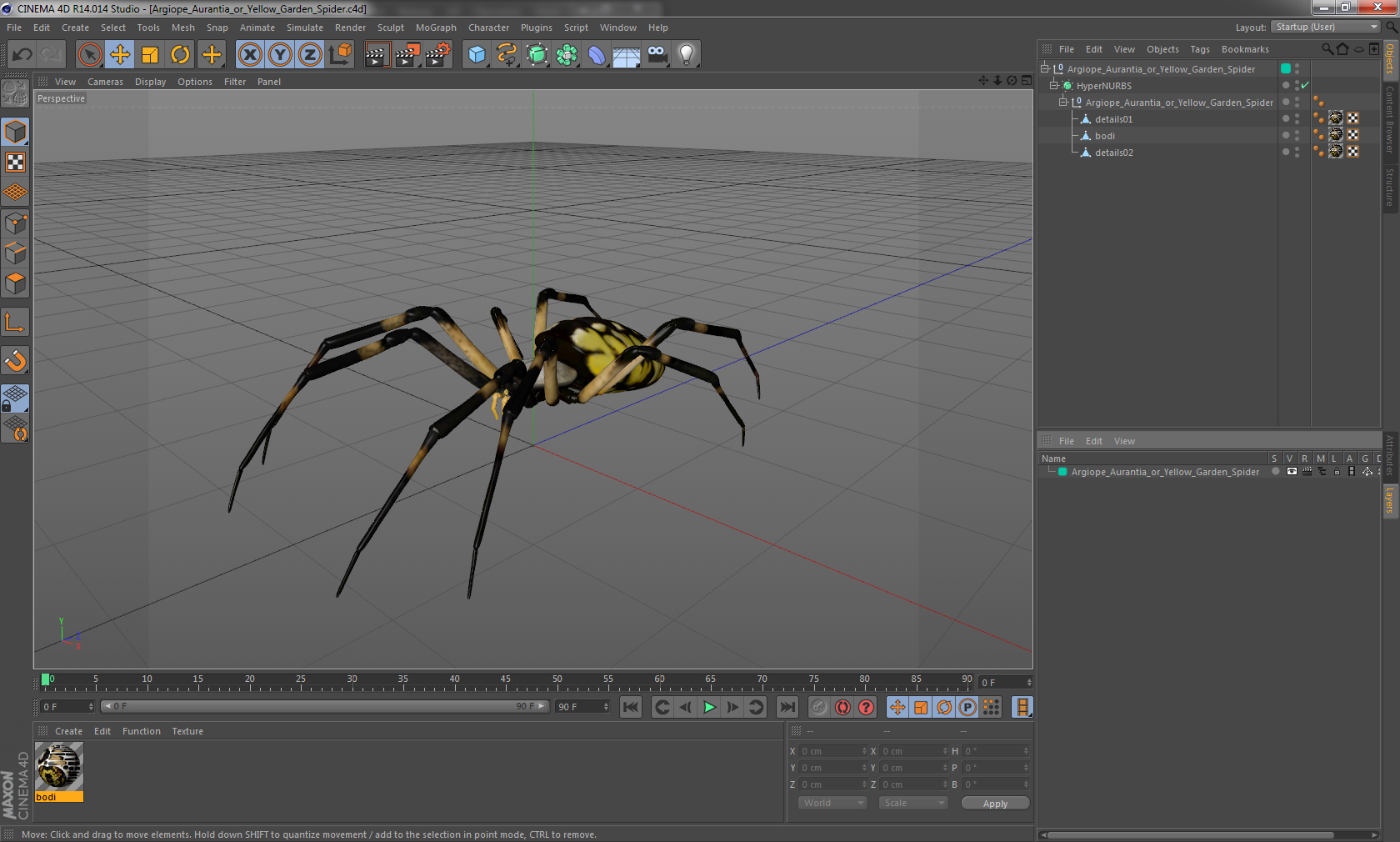Open viewport Cameras menu

click(x=105, y=82)
